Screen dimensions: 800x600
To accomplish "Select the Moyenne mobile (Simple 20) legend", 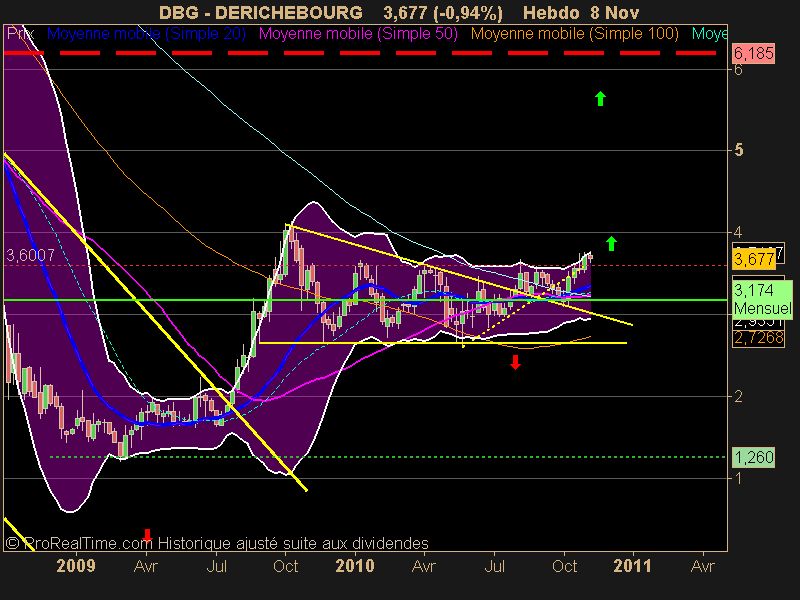I will (146, 34).
